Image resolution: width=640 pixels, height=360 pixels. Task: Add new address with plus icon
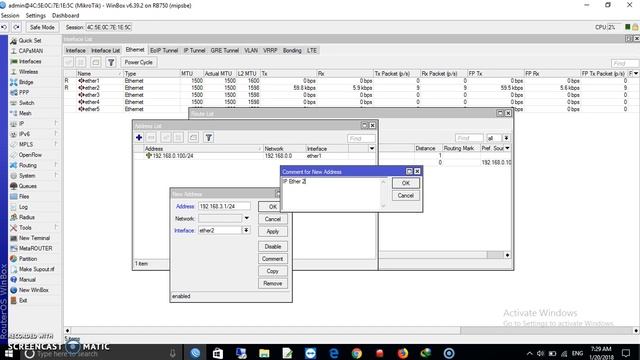(139, 138)
